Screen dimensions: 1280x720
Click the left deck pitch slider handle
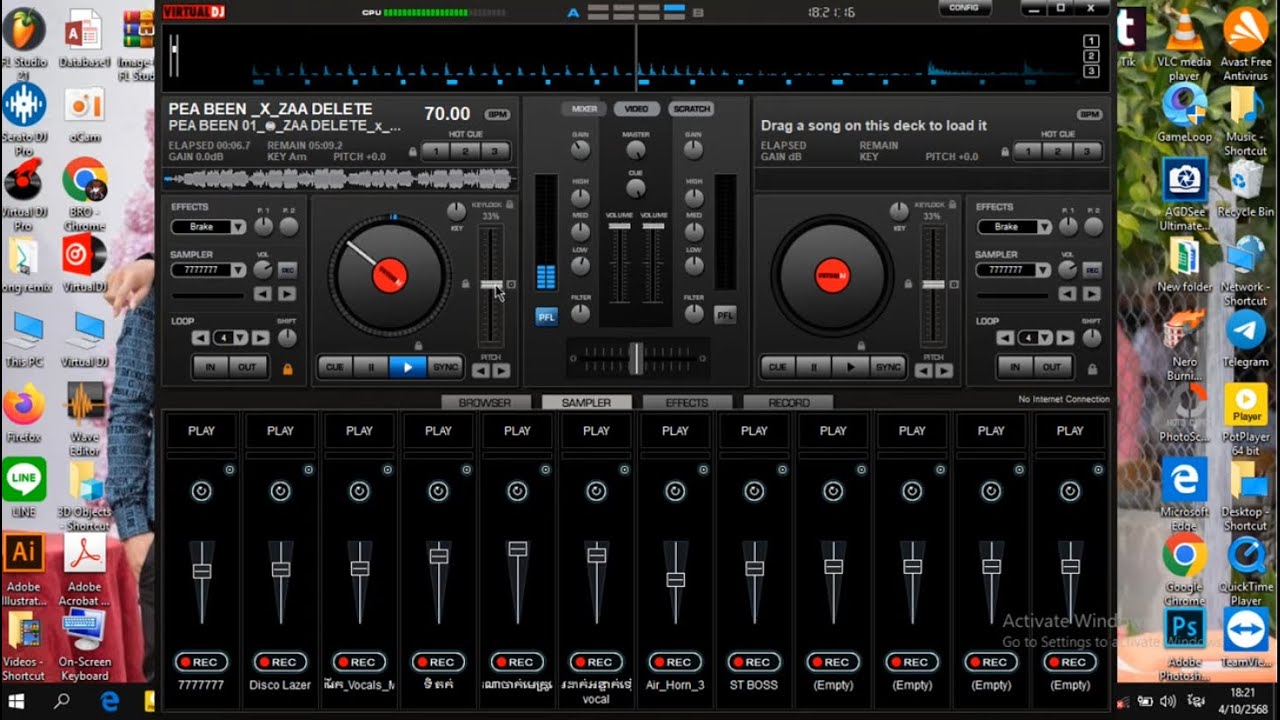490,285
